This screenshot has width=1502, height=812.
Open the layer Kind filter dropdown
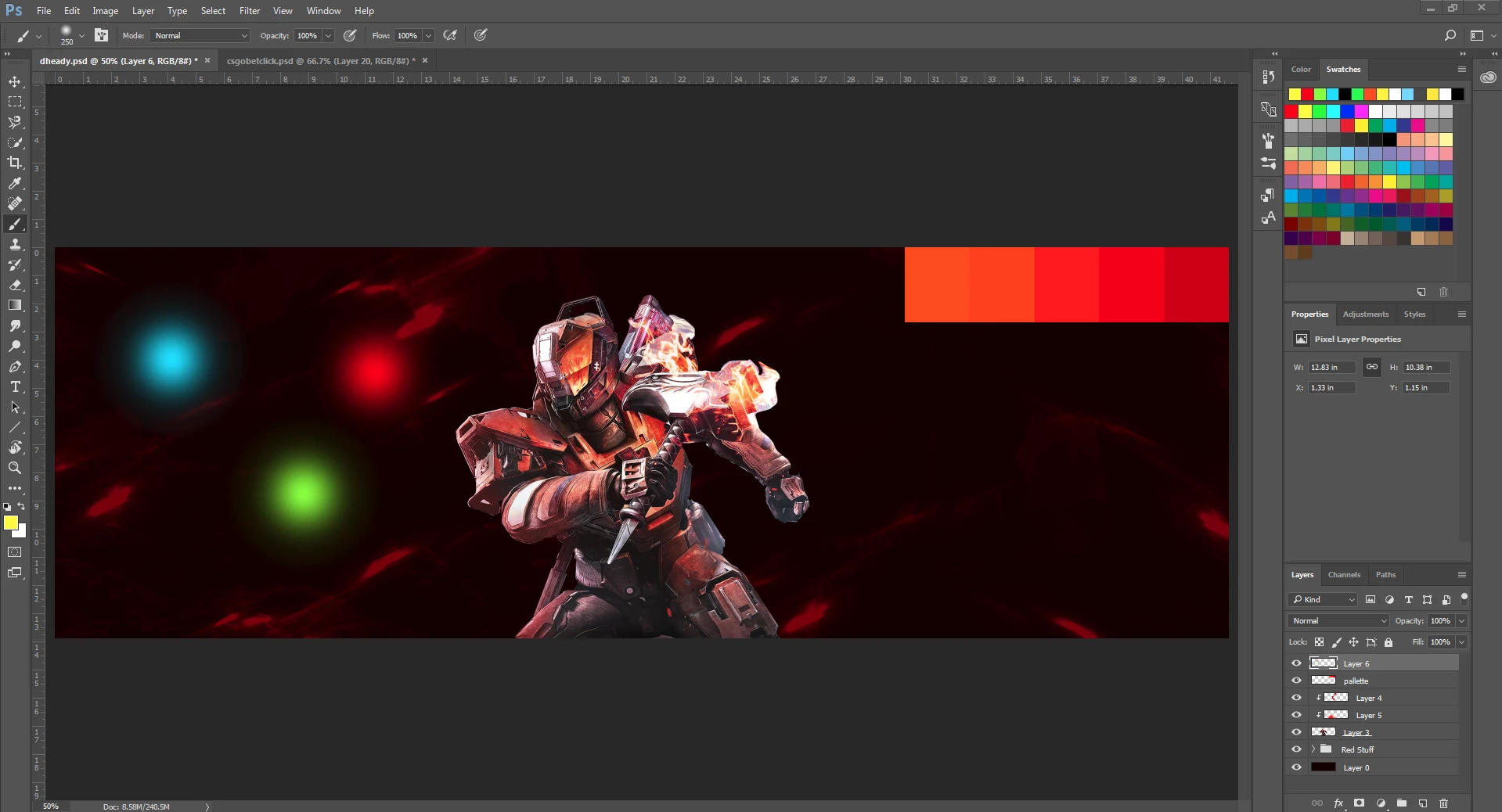click(1324, 599)
